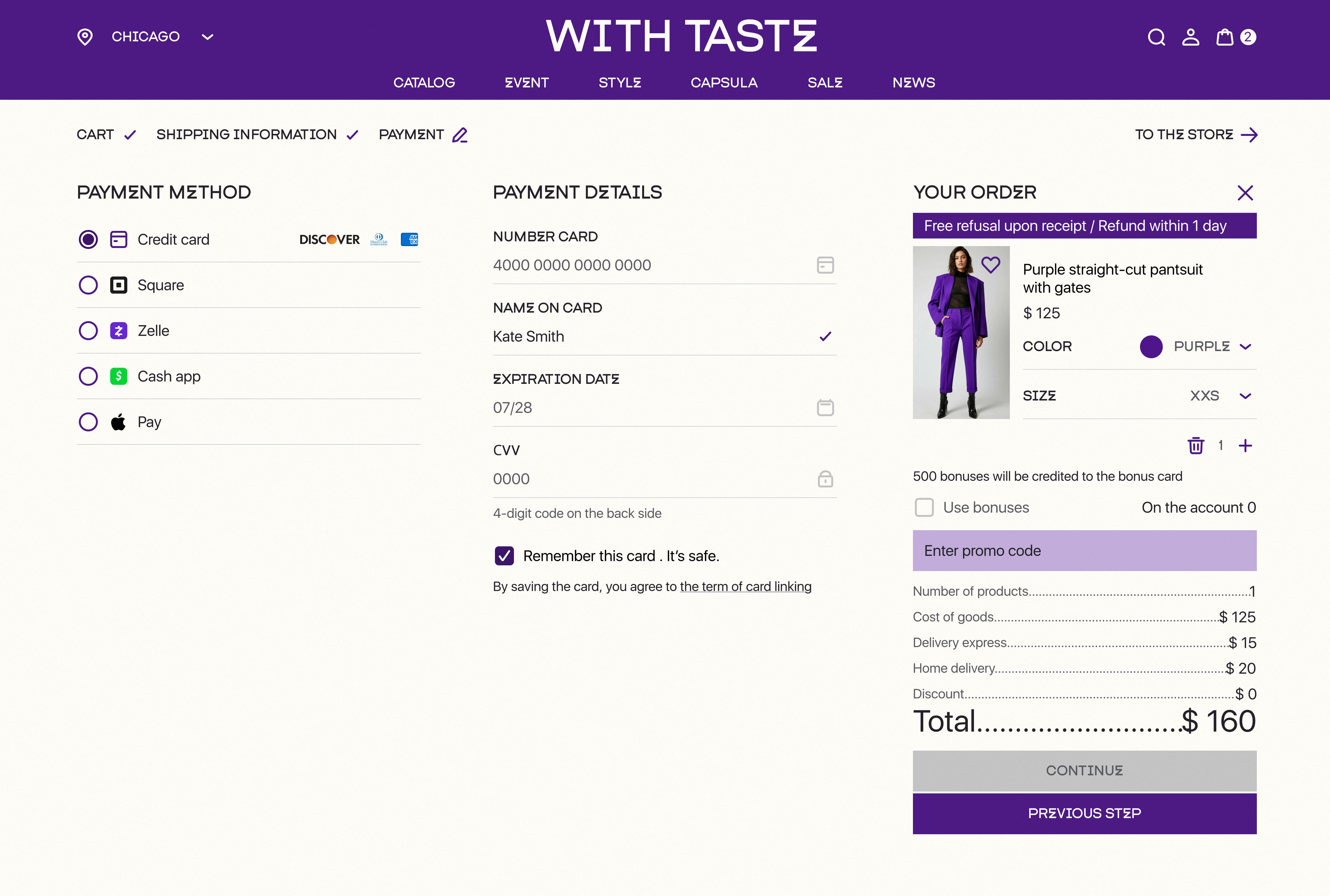Image resolution: width=1330 pixels, height=896 pixels.
Task: Click the Number Card input field
Action: click(x=665, y=265)
